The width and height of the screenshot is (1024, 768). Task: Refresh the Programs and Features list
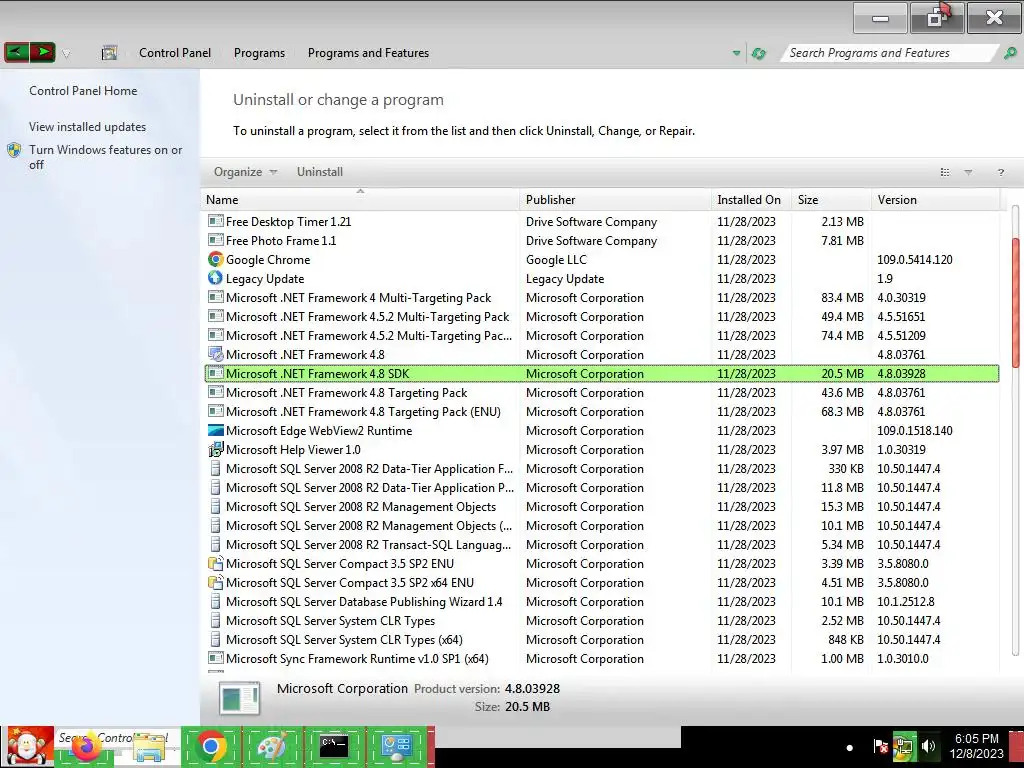pyautogui.click(x=758, y=53)
